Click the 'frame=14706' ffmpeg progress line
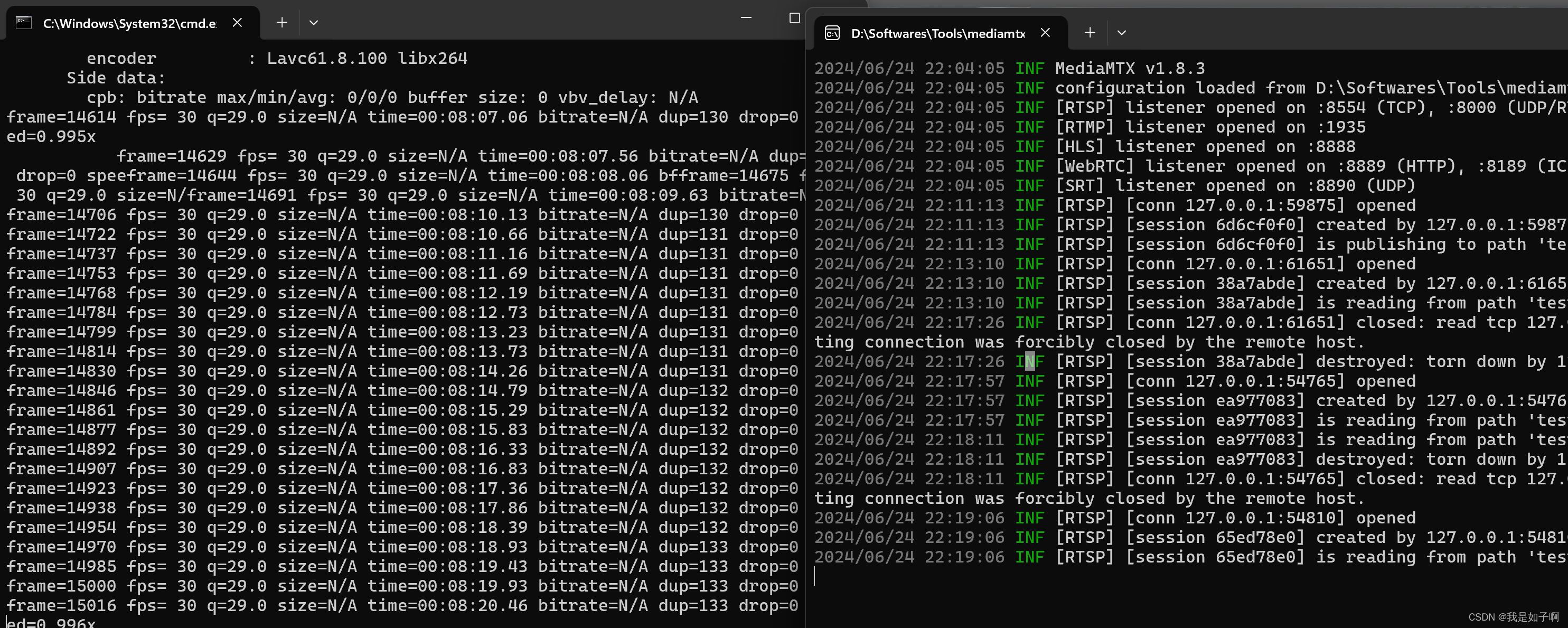The height and width of the screenshot is (628, 1568). tap(402, 215)
